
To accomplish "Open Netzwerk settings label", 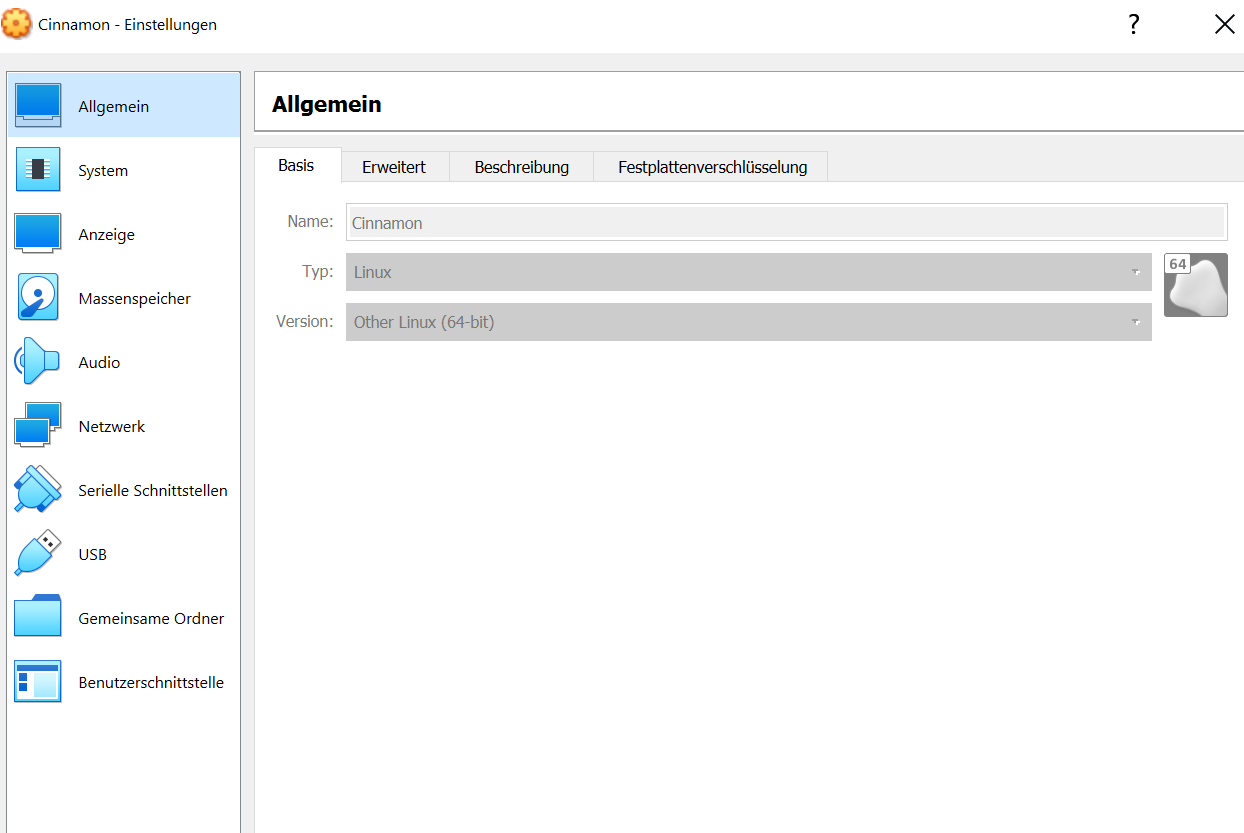I will pyautogui.click(x=112, y=427).
